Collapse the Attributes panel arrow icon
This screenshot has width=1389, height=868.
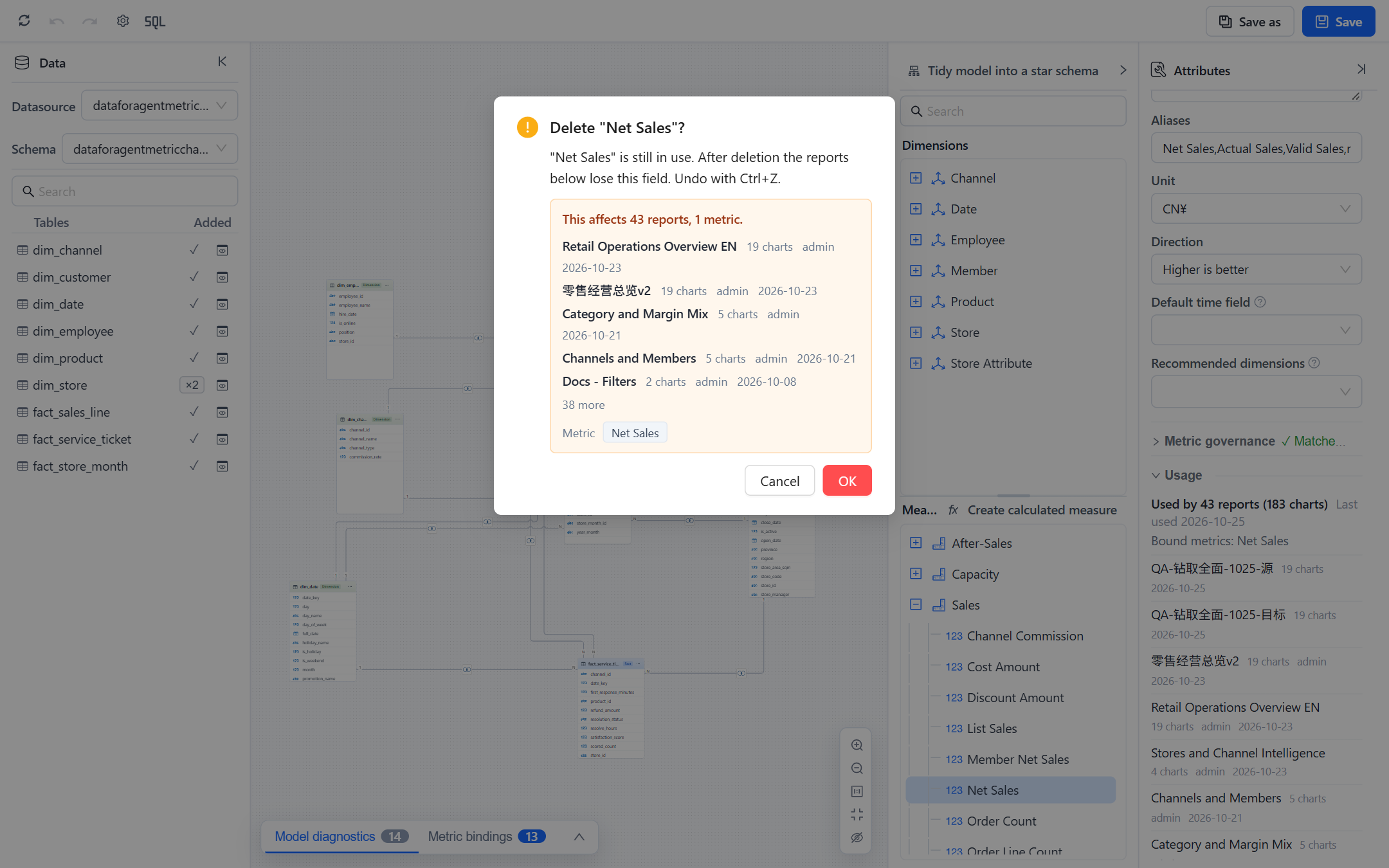tap(1361, 69)
